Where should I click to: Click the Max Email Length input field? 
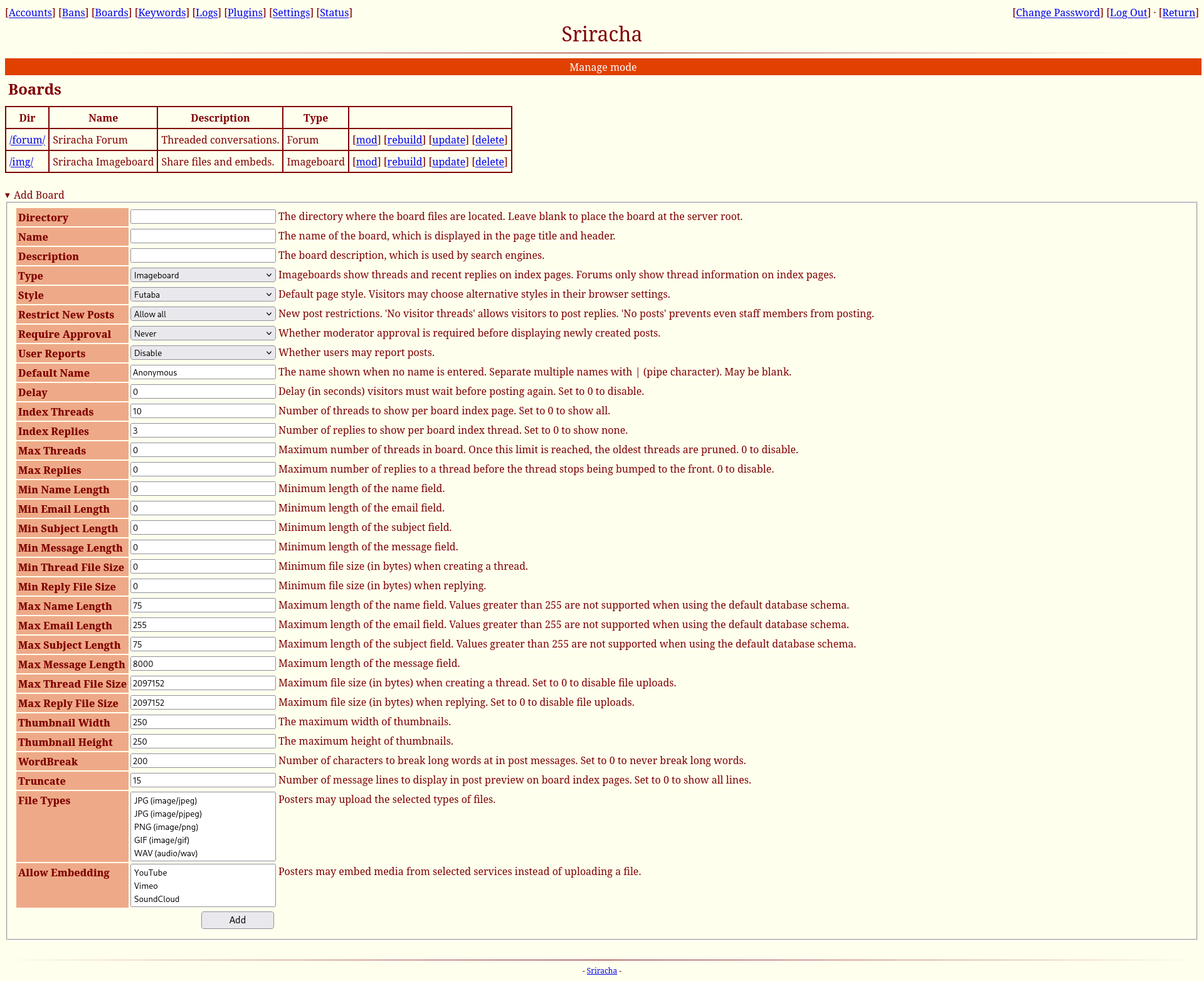pyautogui.click(x=203, y=625)
